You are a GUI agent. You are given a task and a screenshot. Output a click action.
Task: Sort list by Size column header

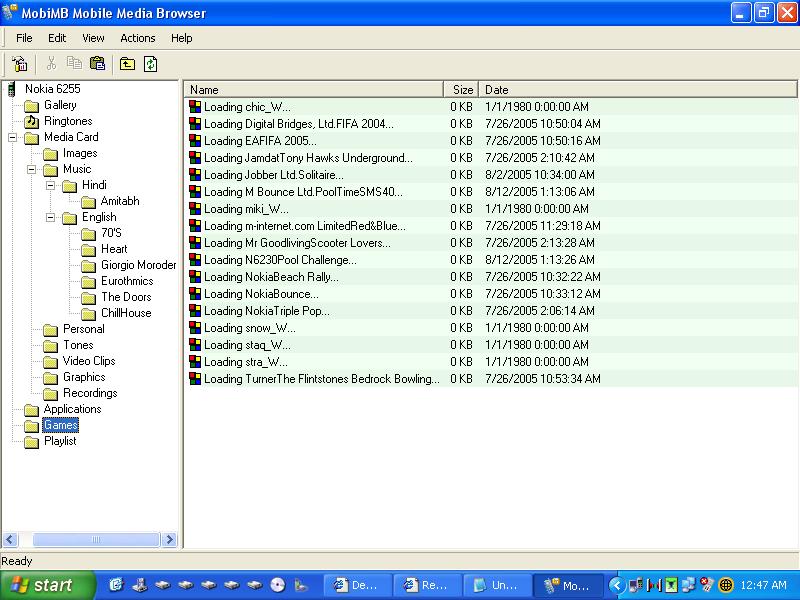(x=461, y=90)
